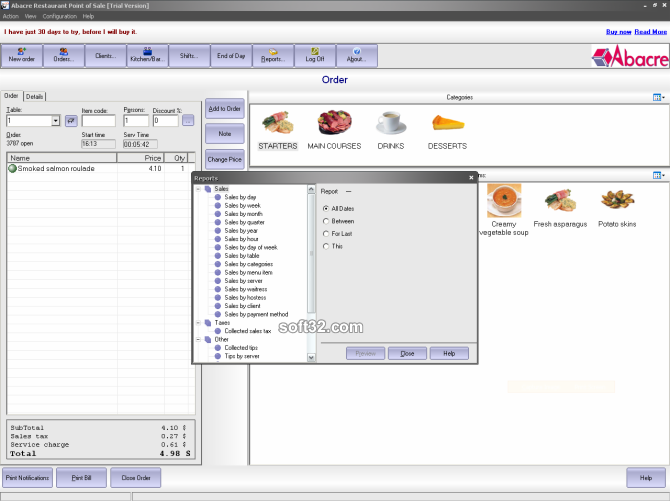
Task: Select the Sales by server report
Action: [243, 281]
